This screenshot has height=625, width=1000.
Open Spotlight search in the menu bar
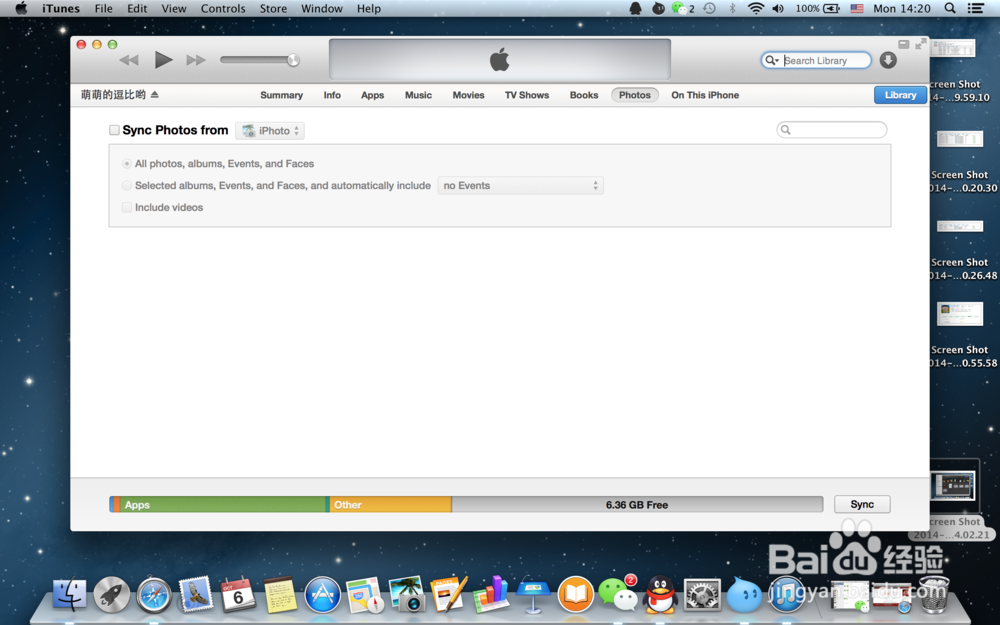coord(950,8)
